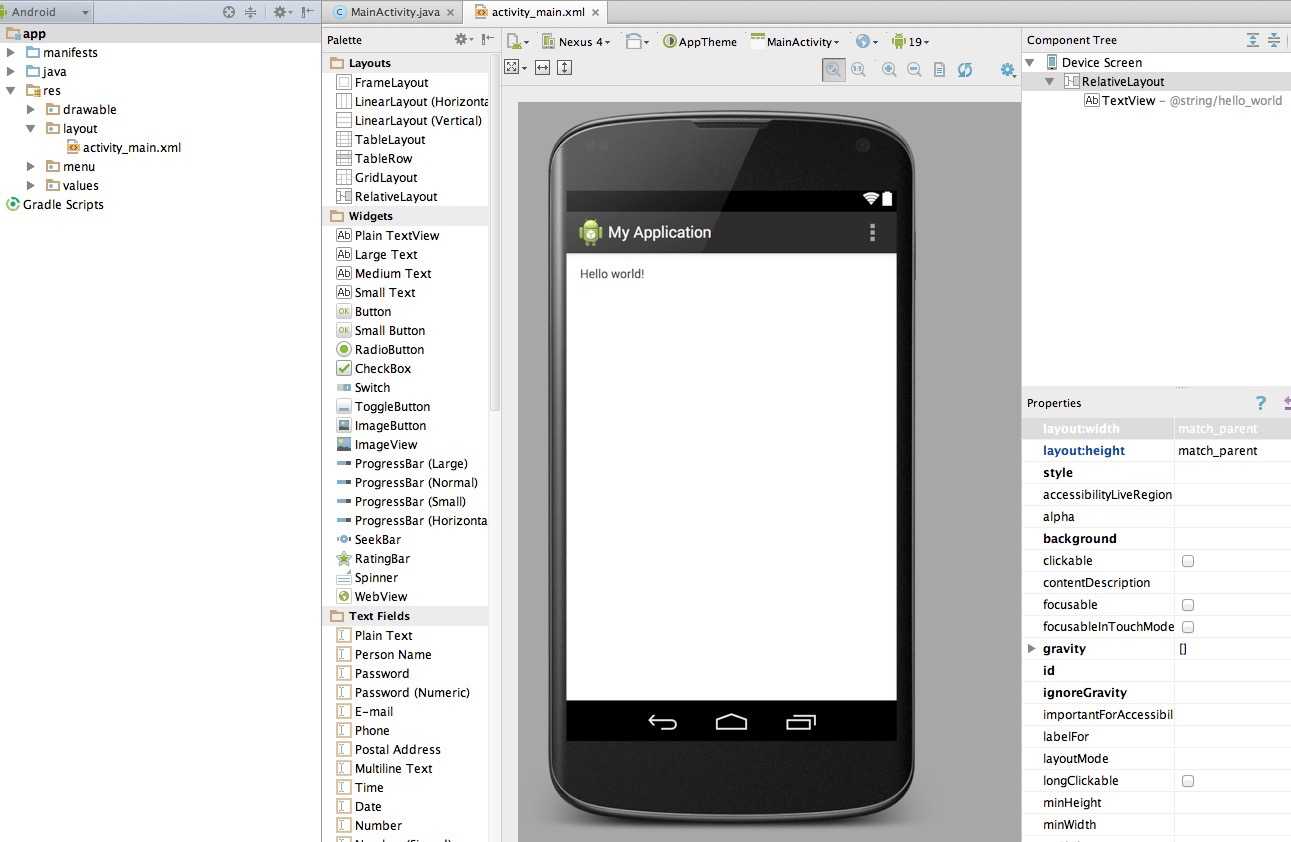The image size is (1291, 842).
Task: Click the layout:height value field
Action: [x=1230, y=451]
